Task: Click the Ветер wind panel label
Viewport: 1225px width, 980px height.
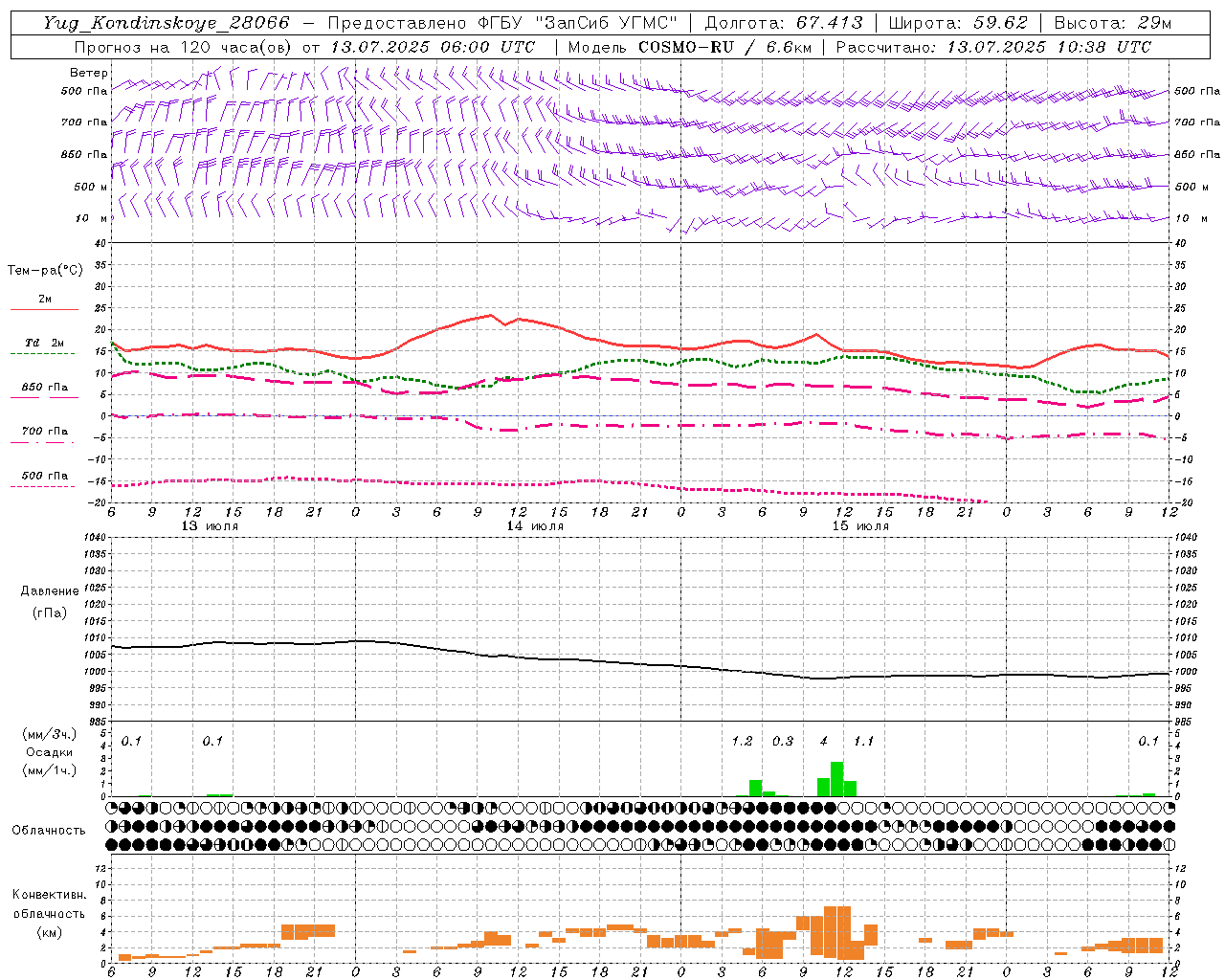Action: point(89,73)
